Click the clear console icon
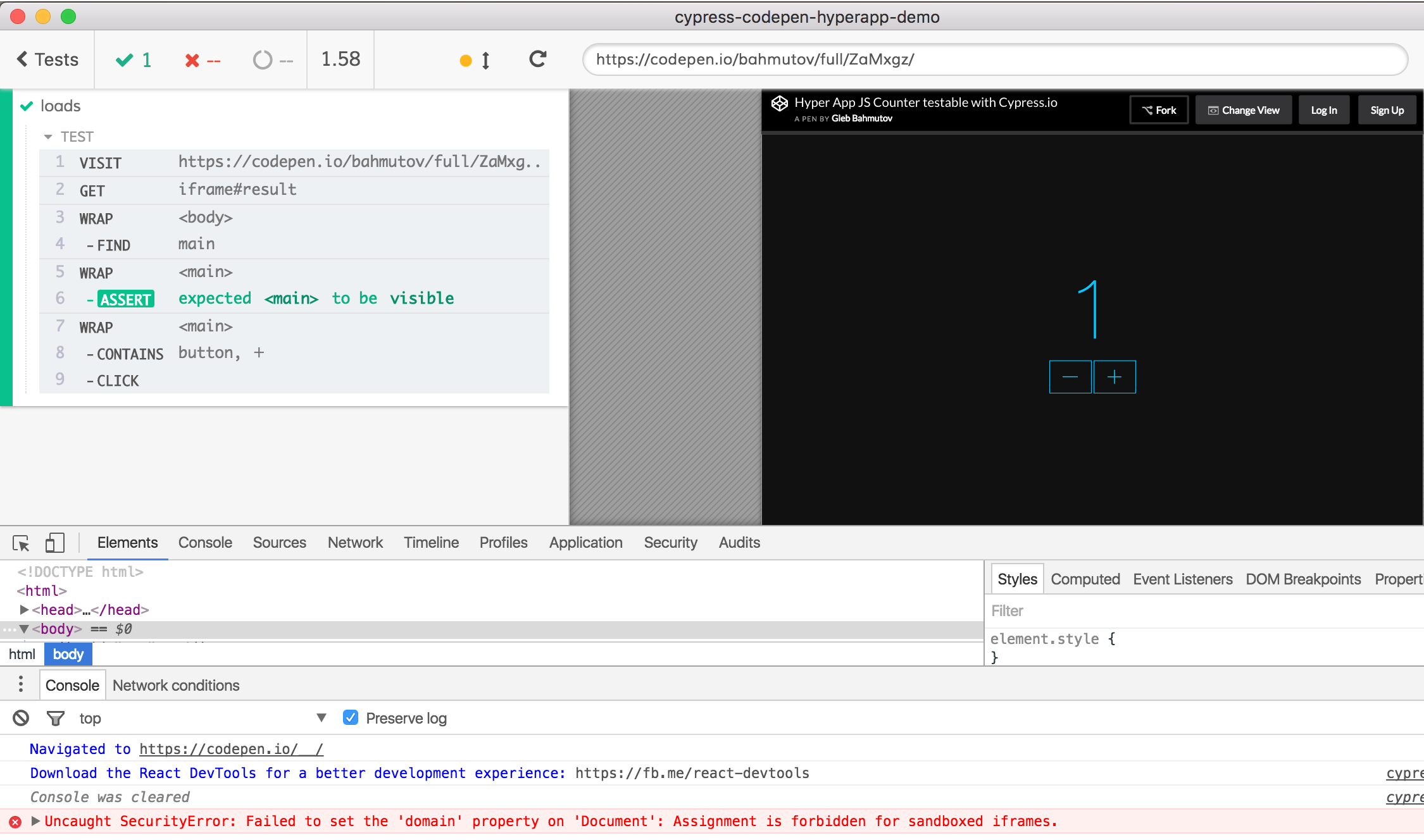Screen dimensions: 1424x840 [21, 718]
